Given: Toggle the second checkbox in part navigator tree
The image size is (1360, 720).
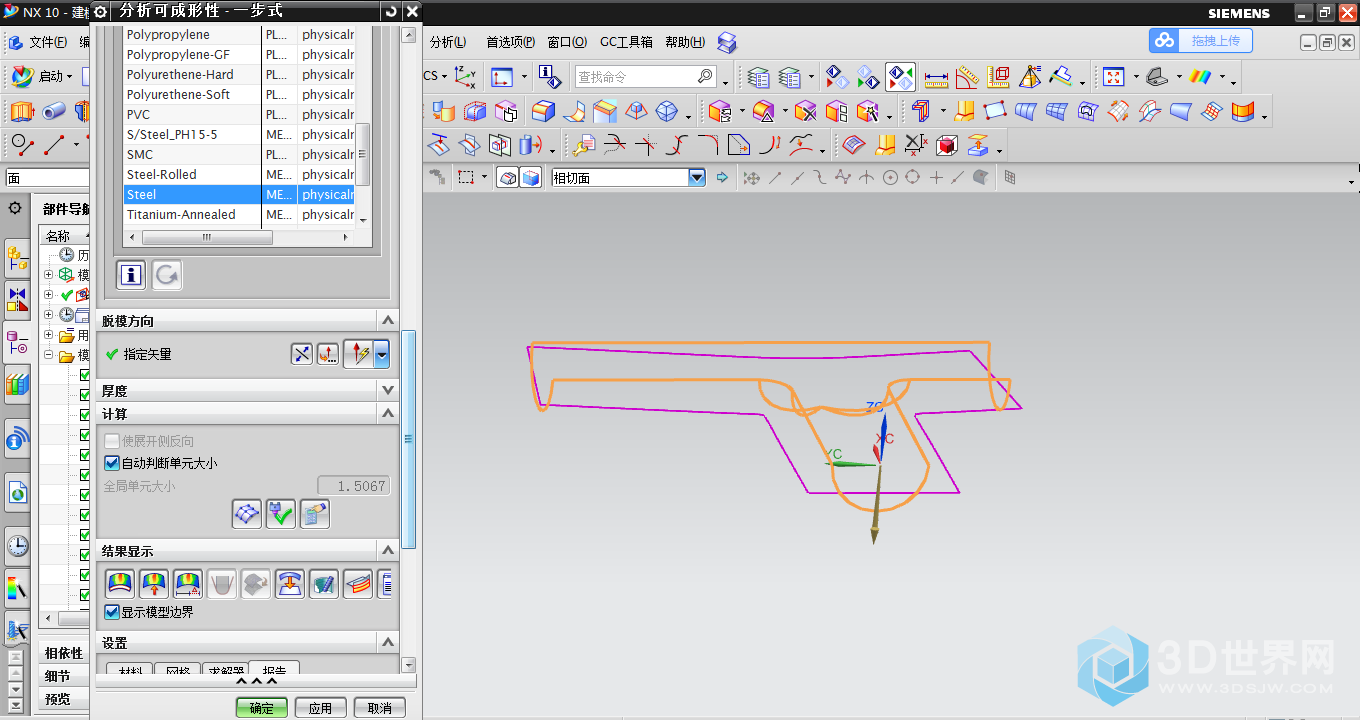Looking at the screenshot, I should [x=86, y=395].
